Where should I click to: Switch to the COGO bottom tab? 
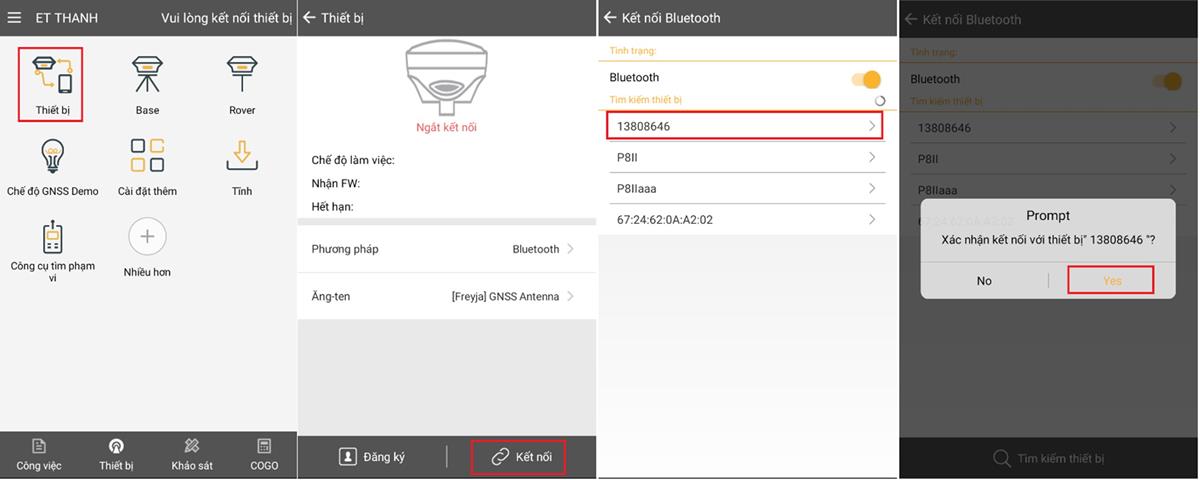coord(264,455)
